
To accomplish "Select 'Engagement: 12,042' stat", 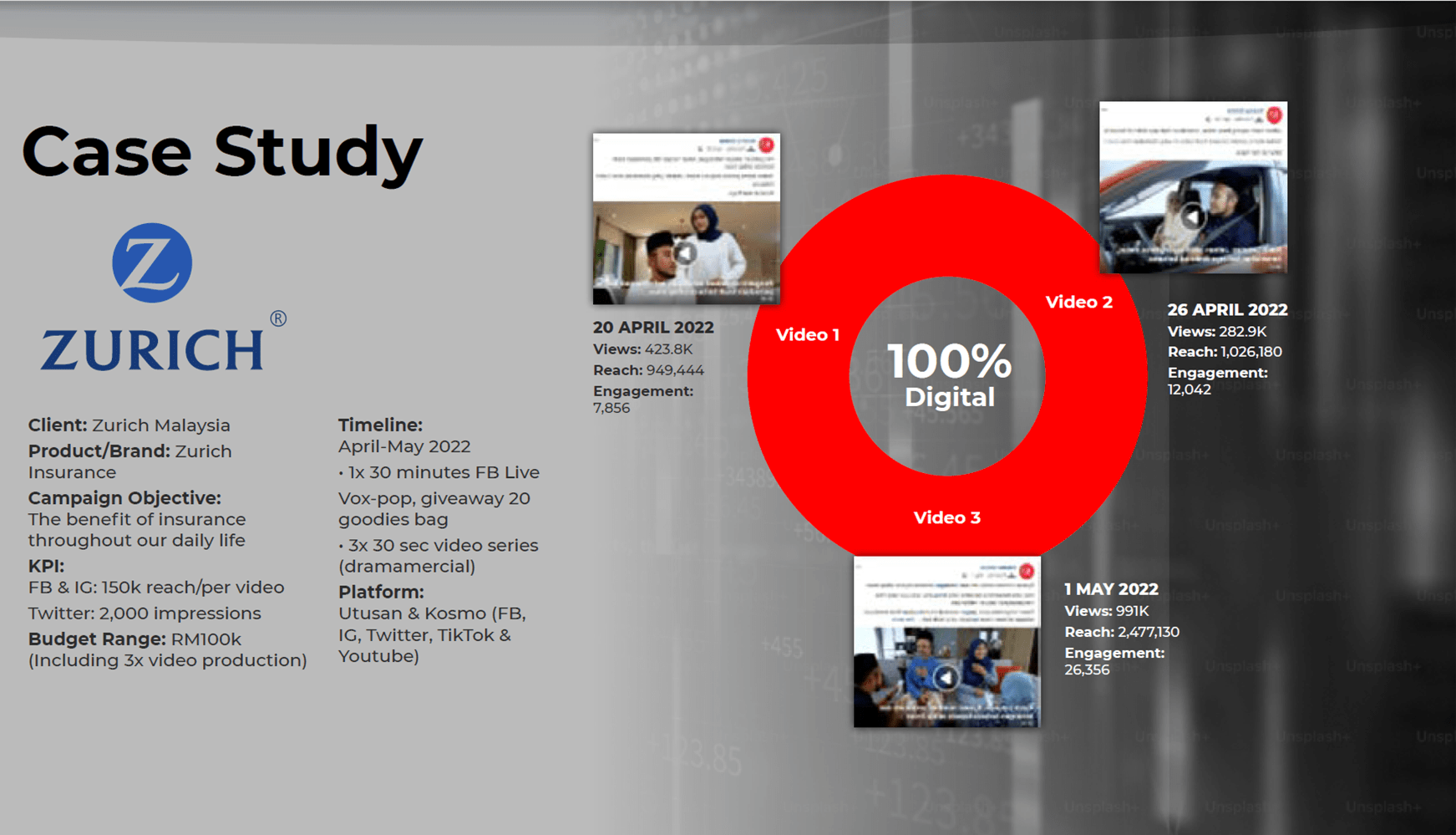I will (1217, 381).
